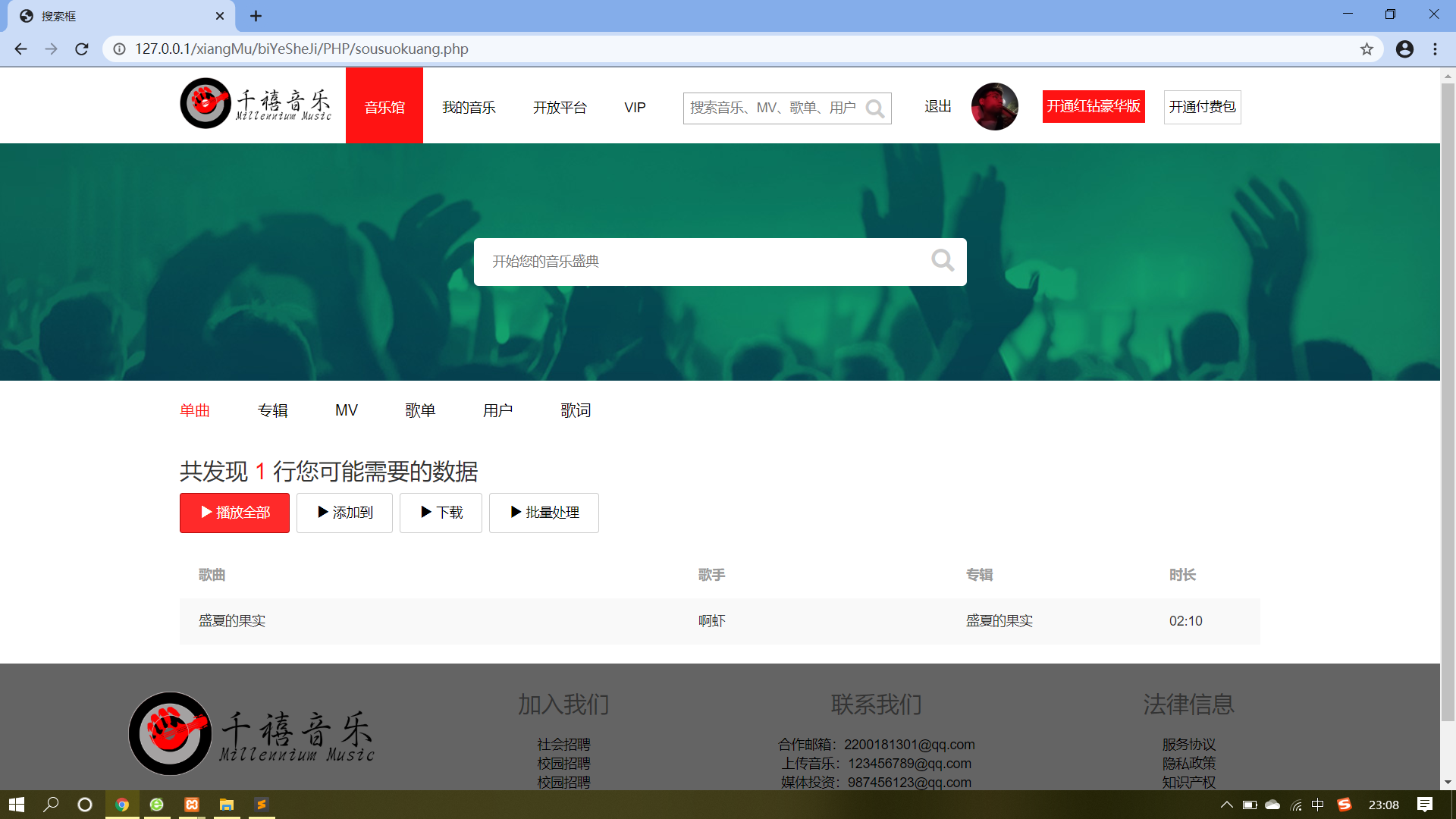Expand system tray hidden icons chevron
This screenshot has height=819, width=1456.
(x=1226, y=805)
